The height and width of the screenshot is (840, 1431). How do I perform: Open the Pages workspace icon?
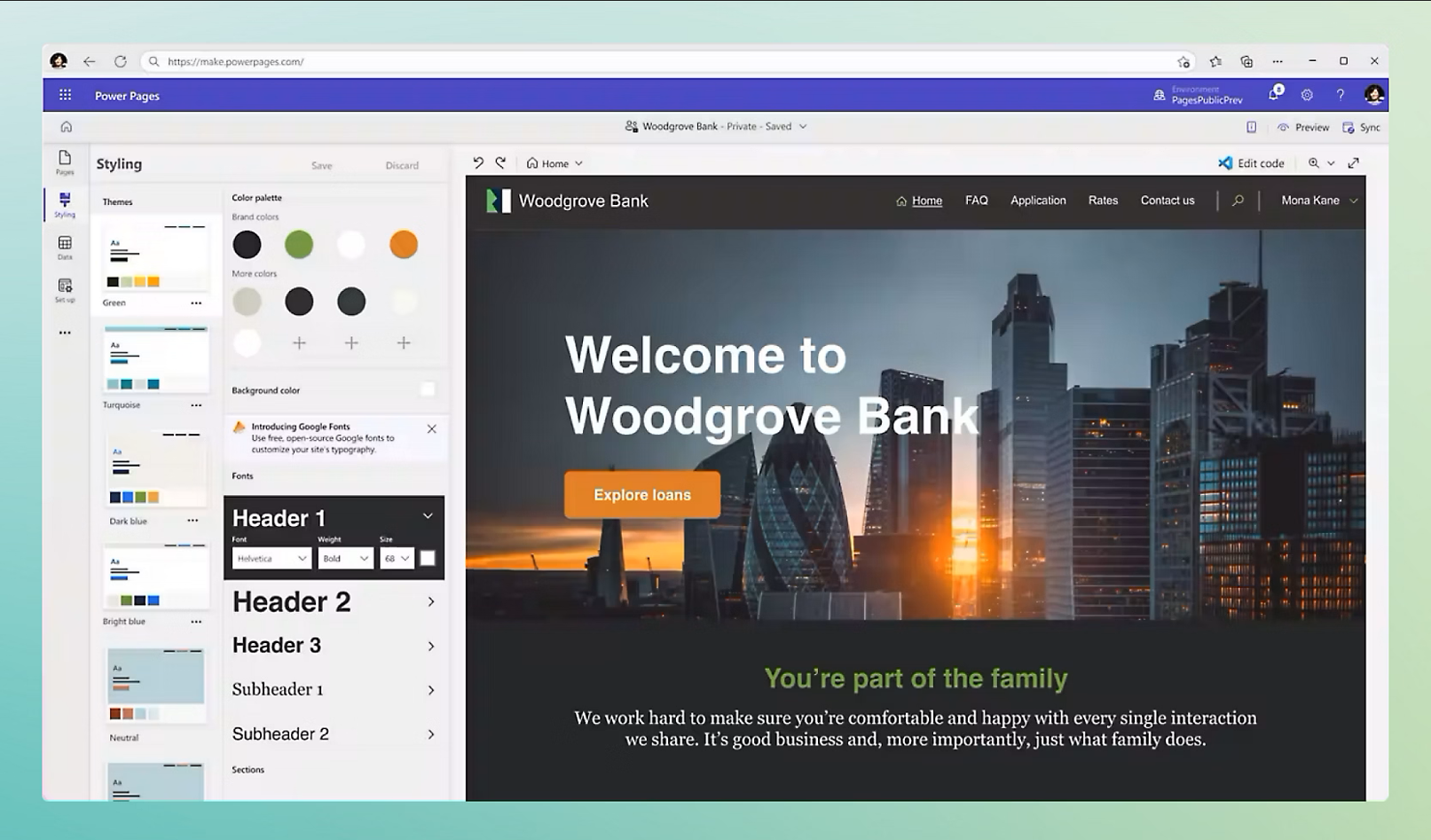coord(65,161)
